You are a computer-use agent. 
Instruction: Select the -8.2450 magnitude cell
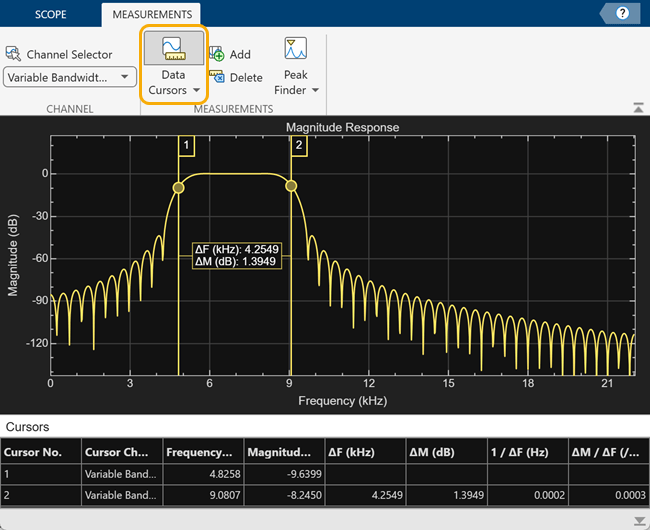coord(284,495)
